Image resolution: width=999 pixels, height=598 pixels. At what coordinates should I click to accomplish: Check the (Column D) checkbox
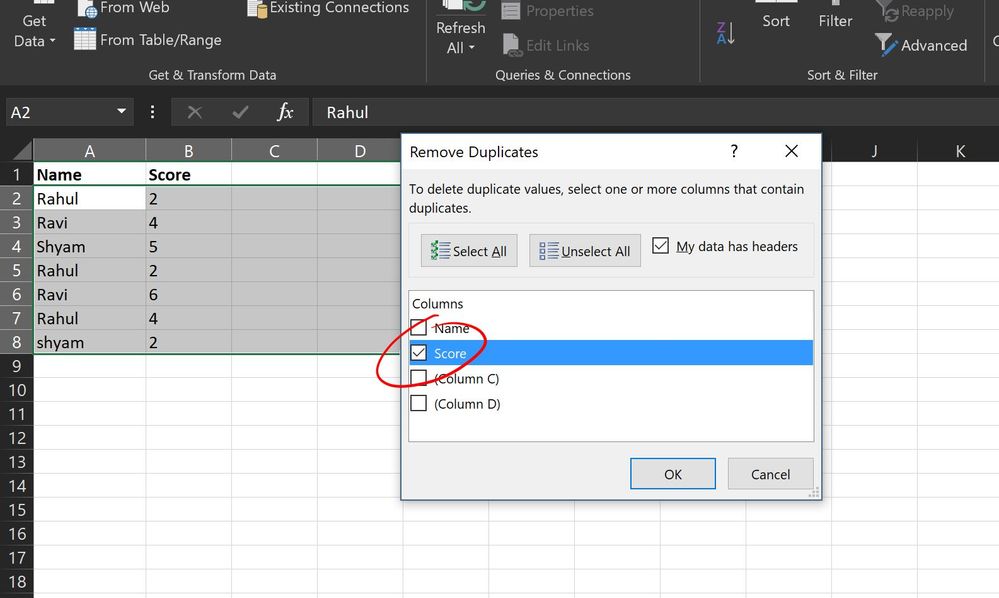click(419, 403)
